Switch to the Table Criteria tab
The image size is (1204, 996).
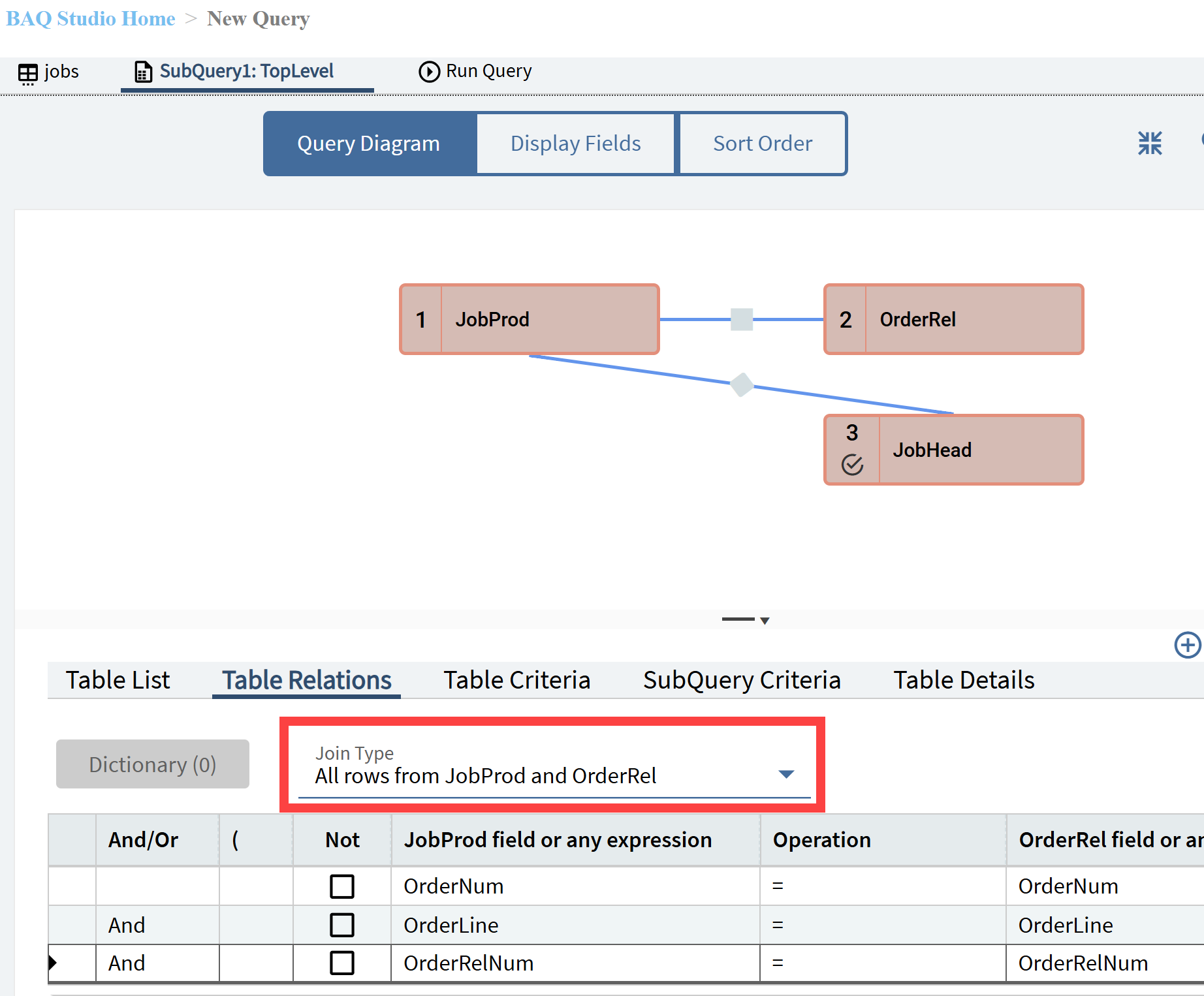click(517, 680)
